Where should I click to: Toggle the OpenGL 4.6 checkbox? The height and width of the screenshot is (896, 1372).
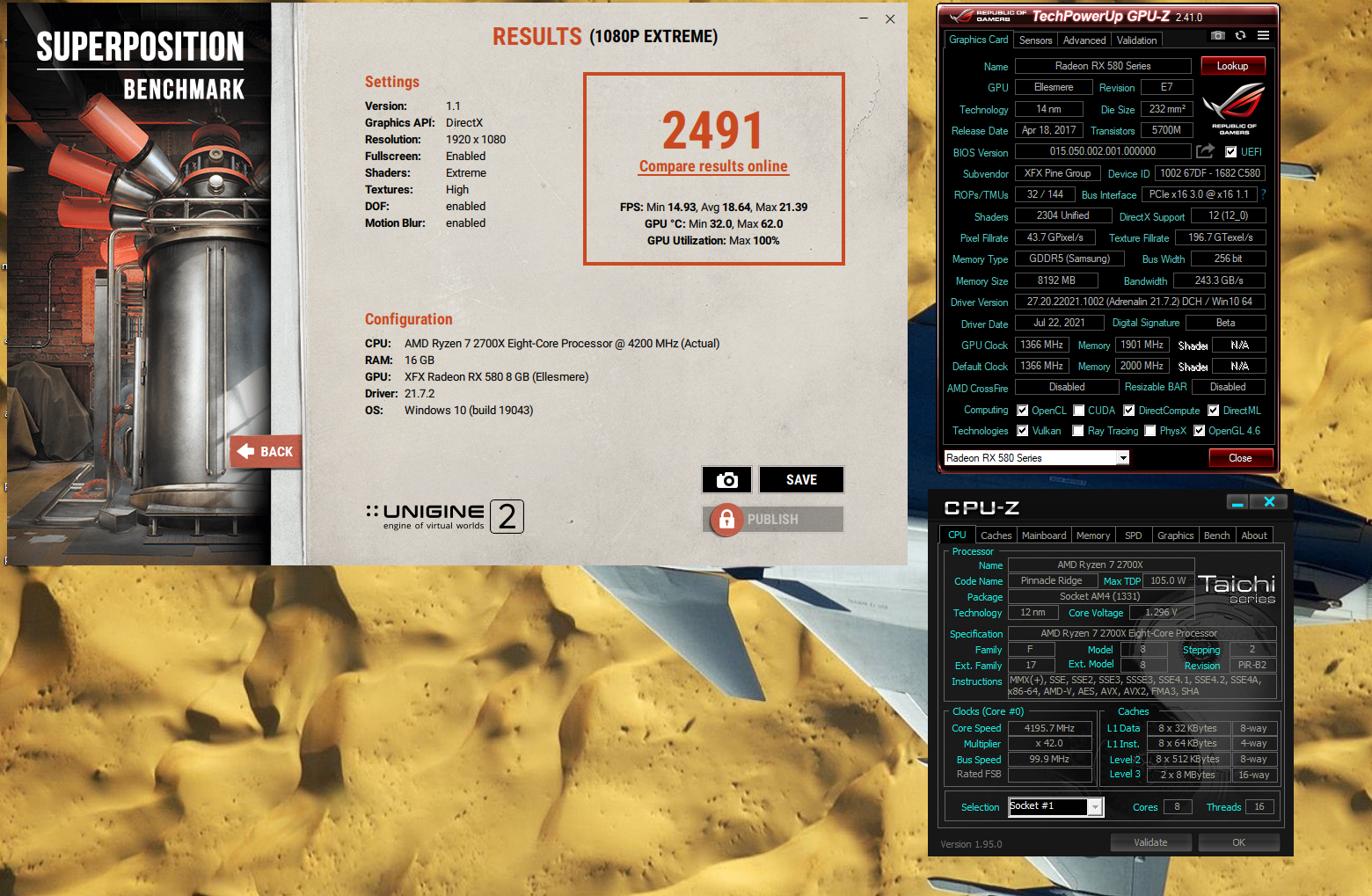1199,431
